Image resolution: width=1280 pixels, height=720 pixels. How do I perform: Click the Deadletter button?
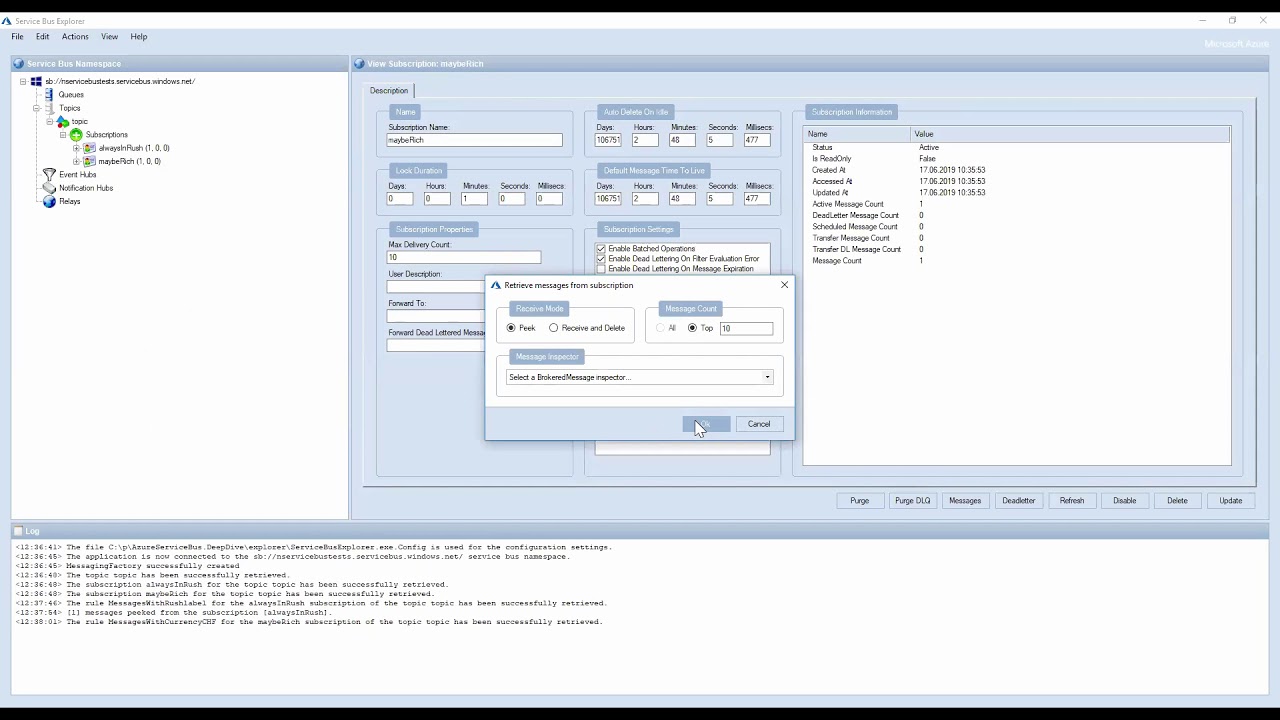pyautogui.click(x=1019, y=501)
